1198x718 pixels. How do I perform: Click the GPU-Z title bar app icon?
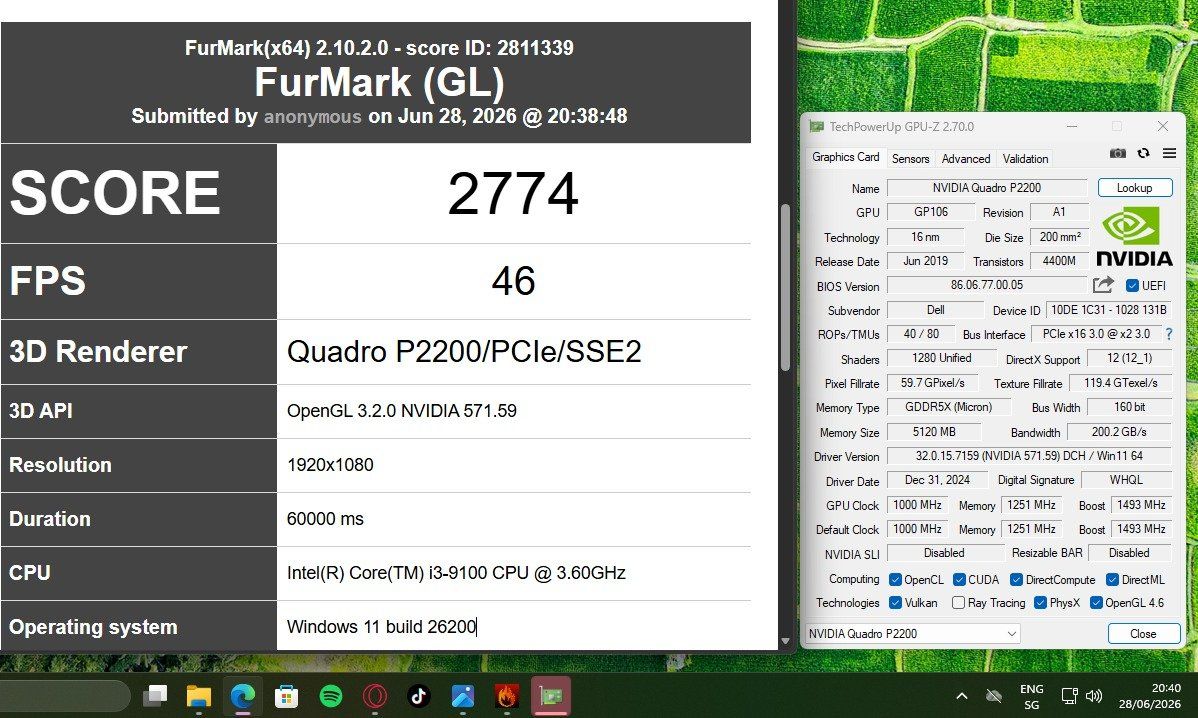point(817,127)
